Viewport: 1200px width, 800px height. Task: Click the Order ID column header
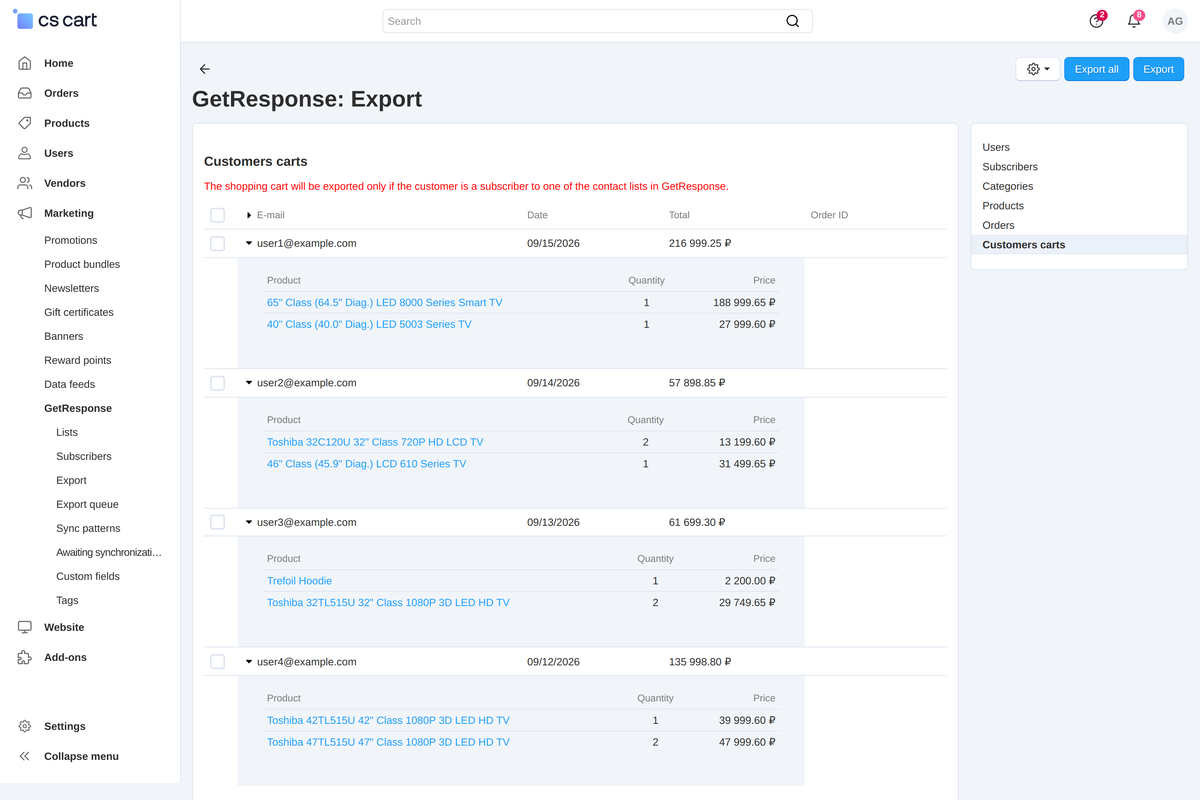829,215
